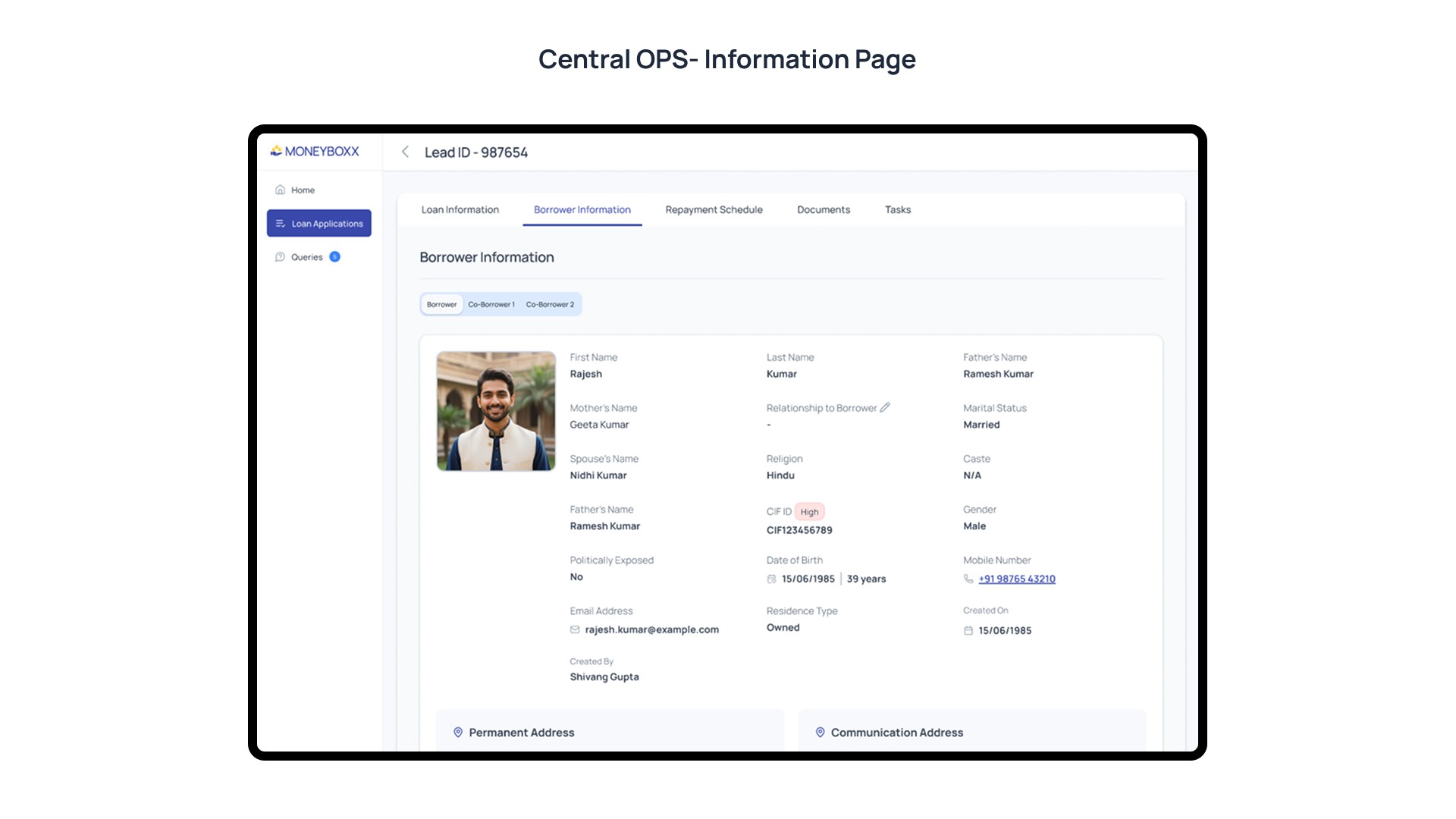Click the location pin beside Permanent Address
This screenshot has height=819, width=1456.
tap(458, 733)
